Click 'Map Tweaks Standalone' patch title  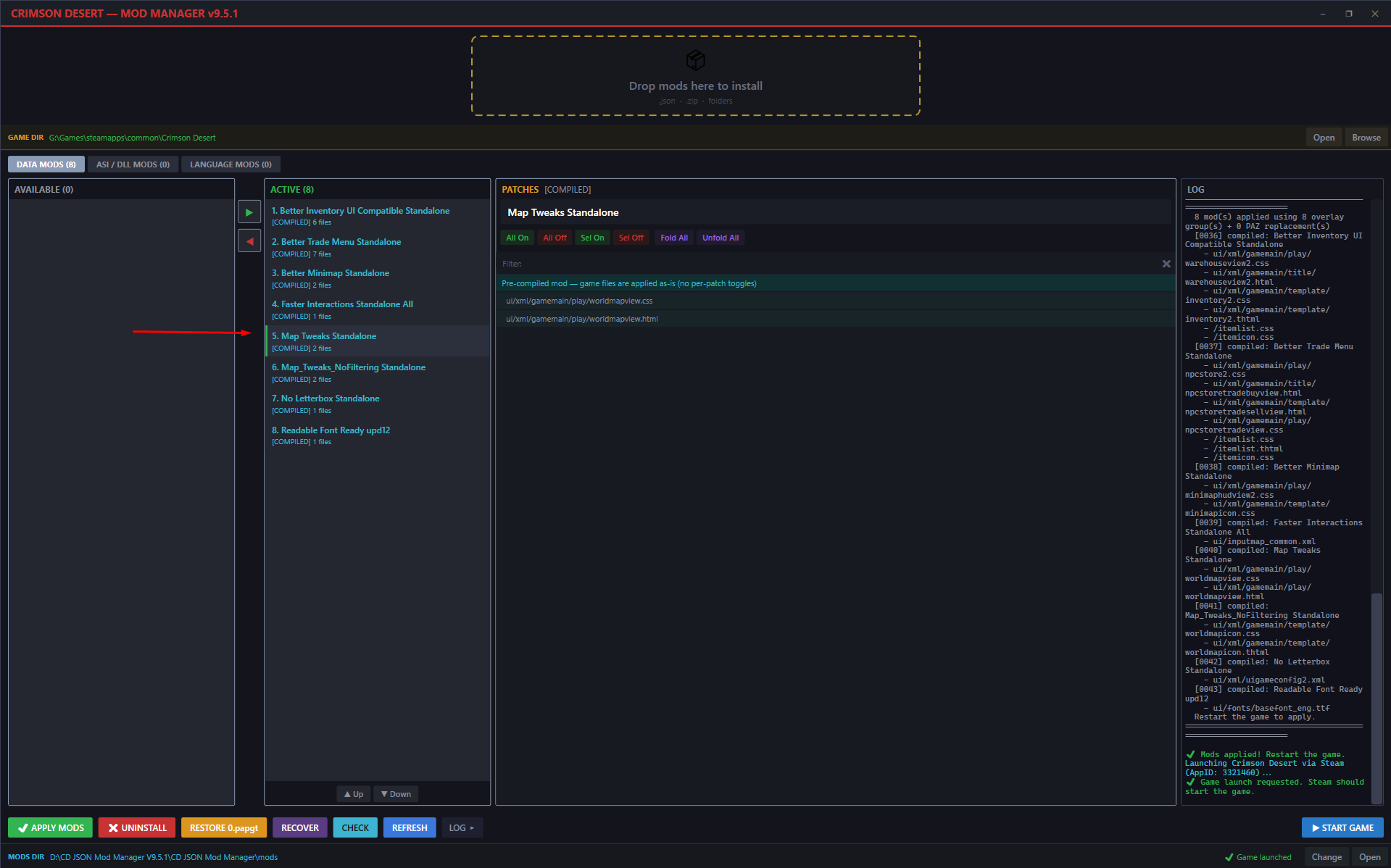click(x=563, y=212)
